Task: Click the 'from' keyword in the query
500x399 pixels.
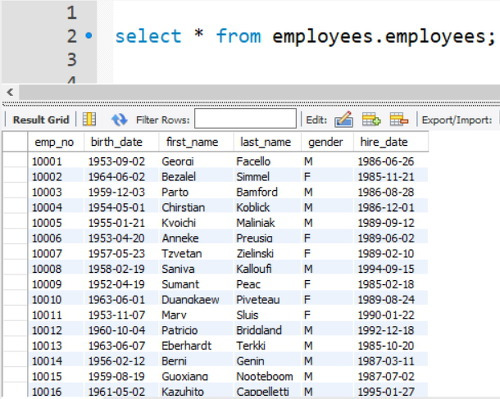Action: (239, 36)
